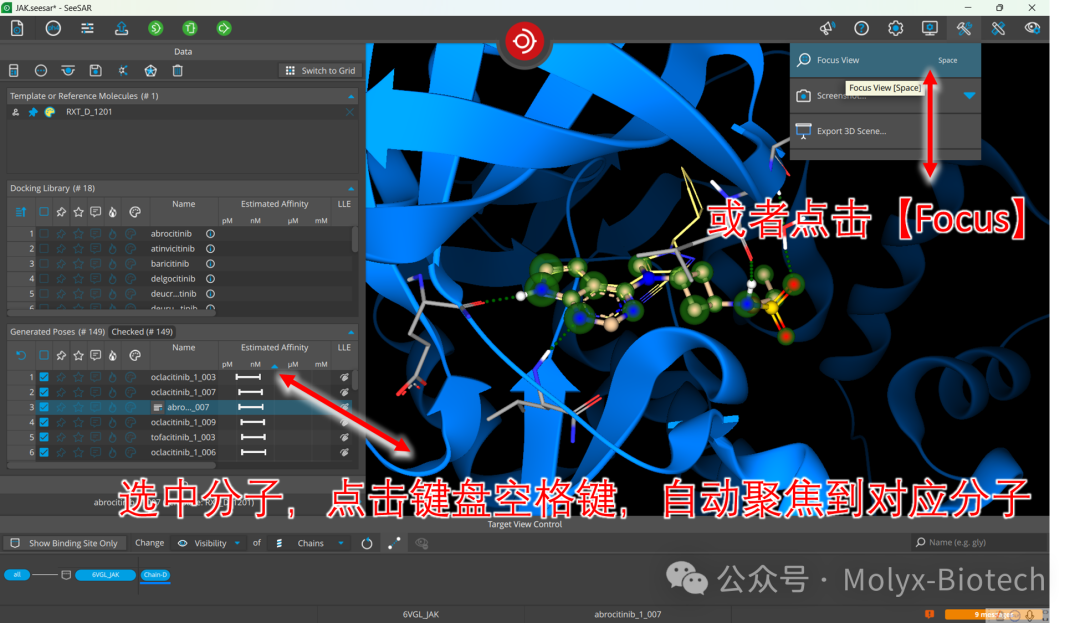Image resolution: width=1080 pixels, height=623 pixels.
Task: Open the green S similarity scanner mode
Action: click(156, 28)
